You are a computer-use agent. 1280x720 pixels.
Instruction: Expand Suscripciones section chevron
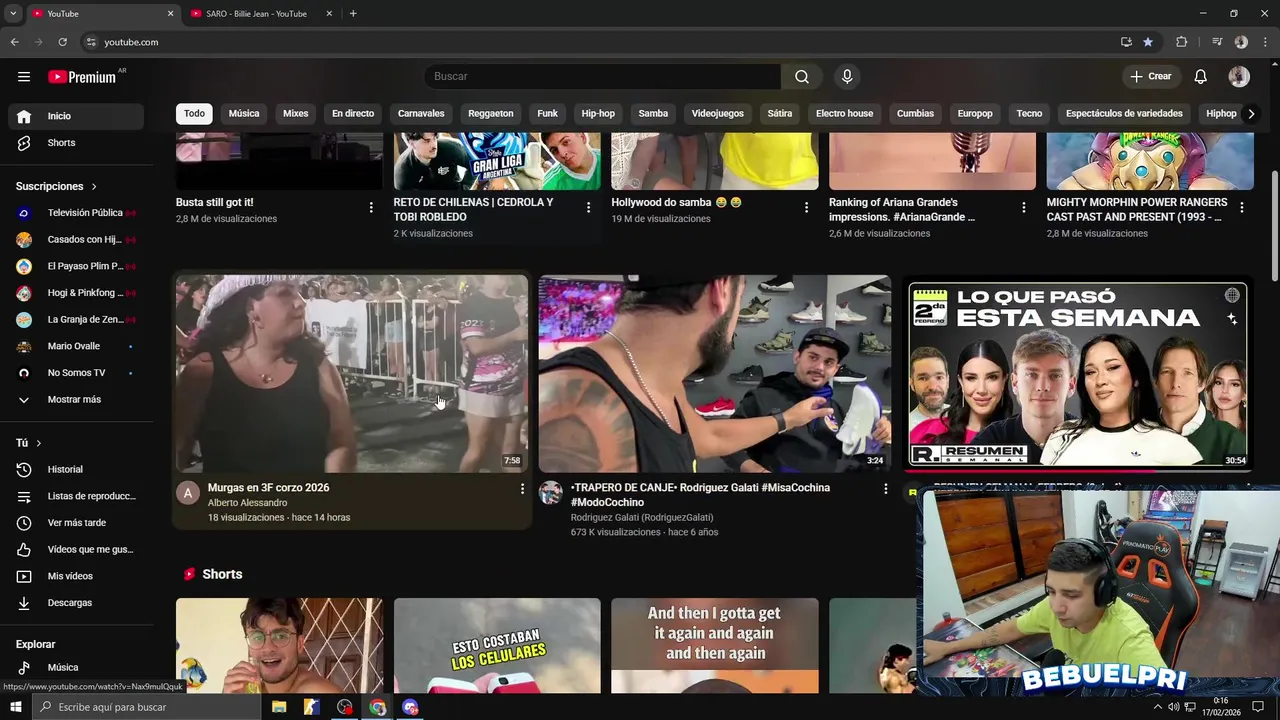click(94, 187)
